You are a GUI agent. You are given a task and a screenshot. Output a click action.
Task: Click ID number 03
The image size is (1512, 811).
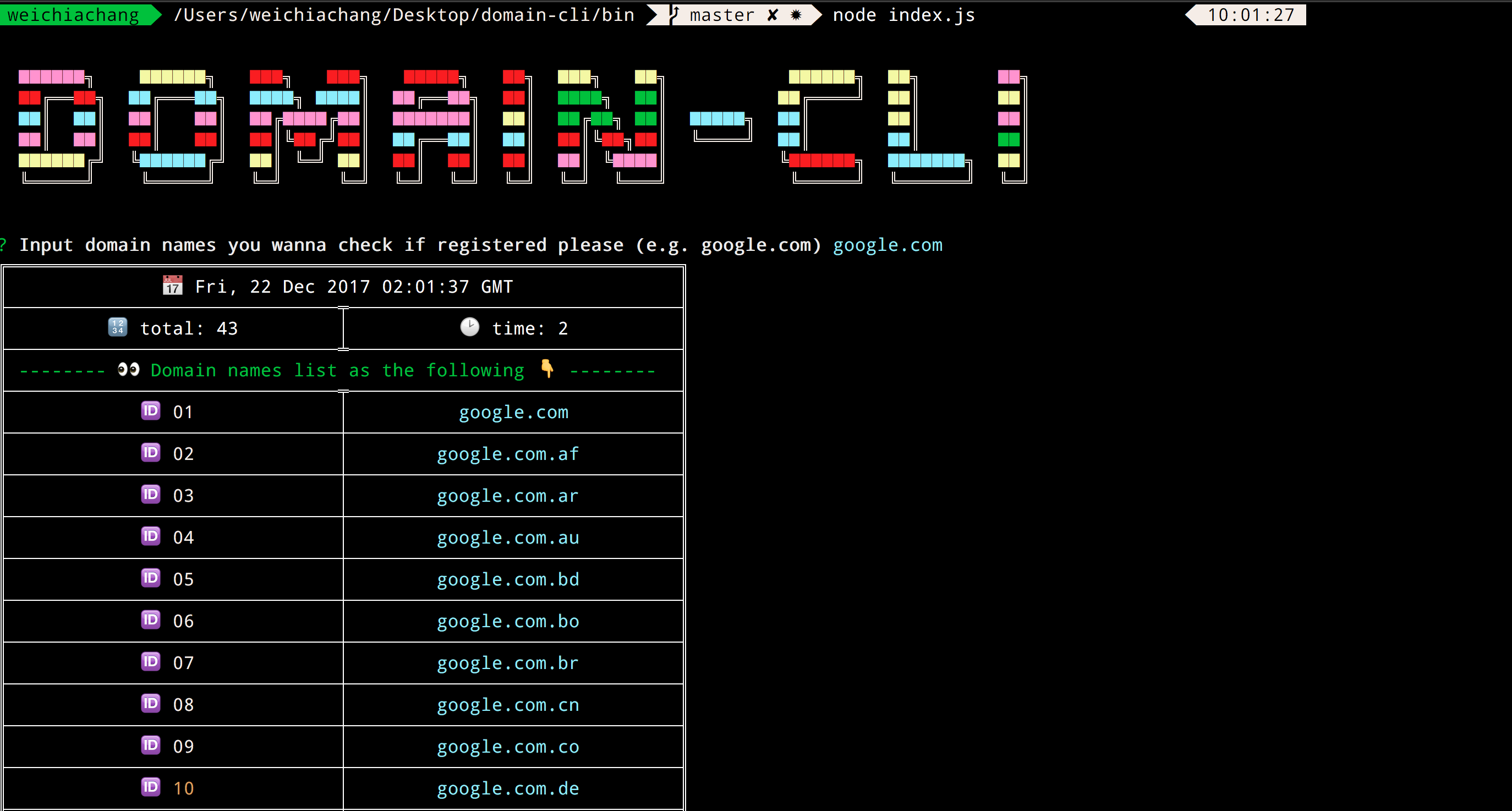coord(183,496)
